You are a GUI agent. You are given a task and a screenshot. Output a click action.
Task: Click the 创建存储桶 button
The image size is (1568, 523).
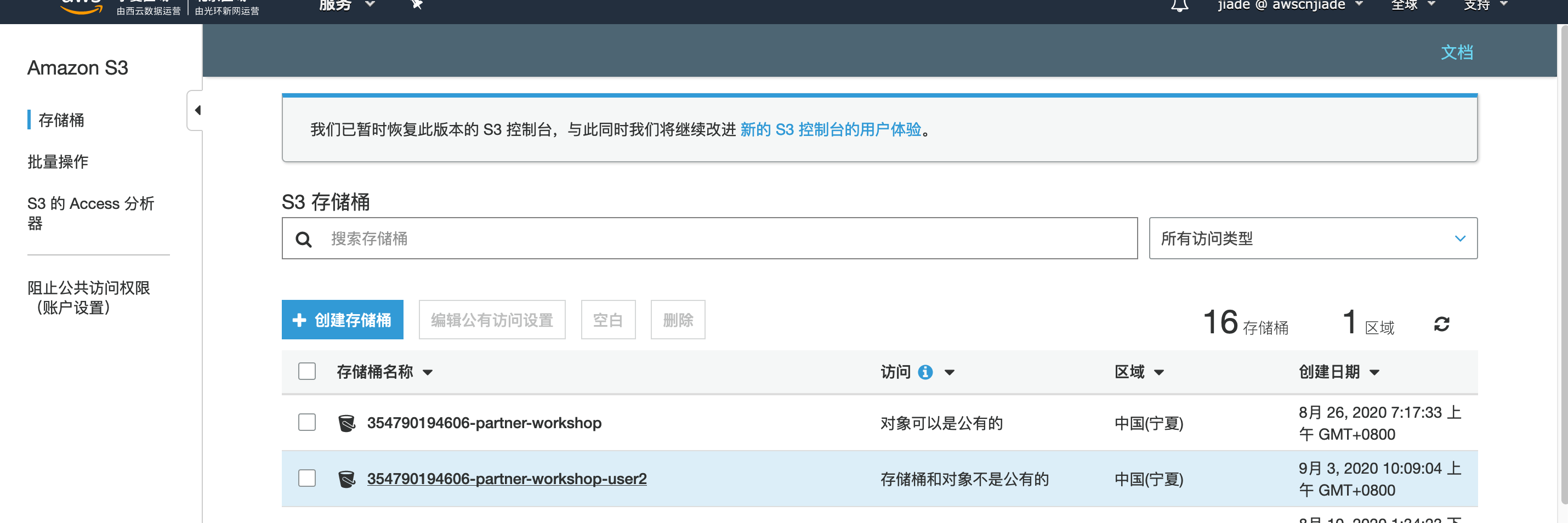coord(342,320)
